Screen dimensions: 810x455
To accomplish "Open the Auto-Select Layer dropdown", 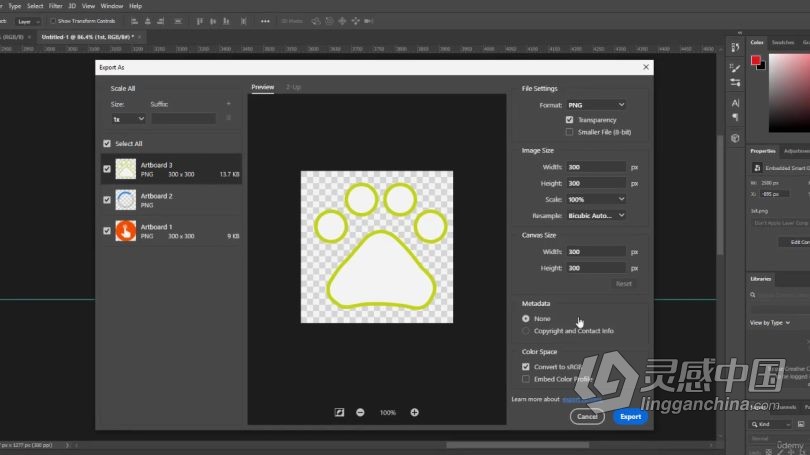I will tap(28, 22).
